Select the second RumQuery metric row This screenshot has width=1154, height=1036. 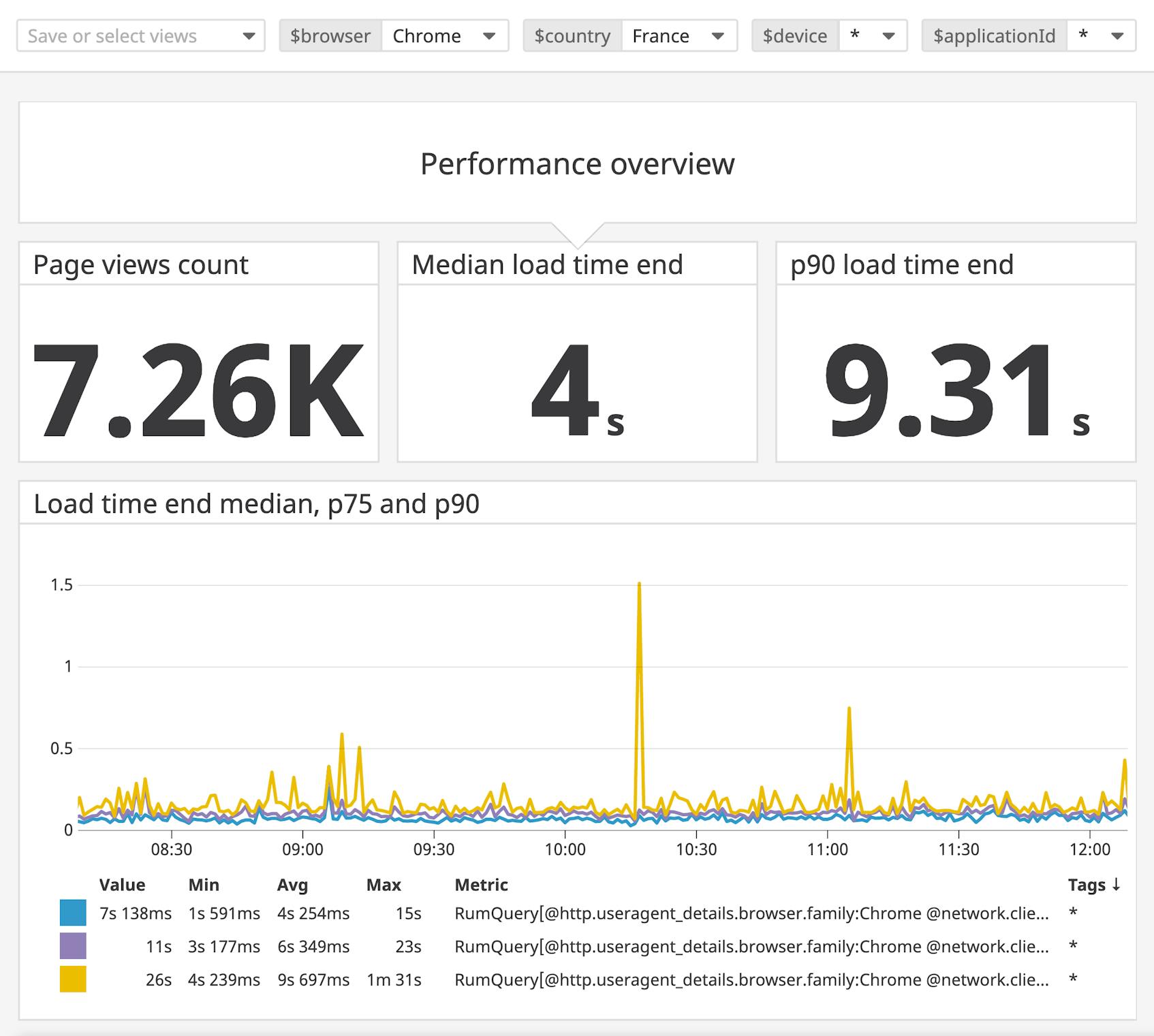[x=749, y=947]
